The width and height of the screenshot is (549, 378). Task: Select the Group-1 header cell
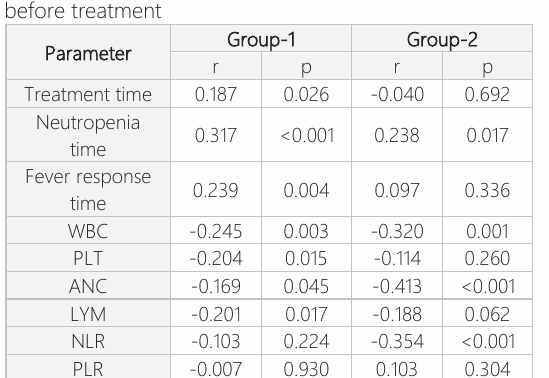coord(261,39)
